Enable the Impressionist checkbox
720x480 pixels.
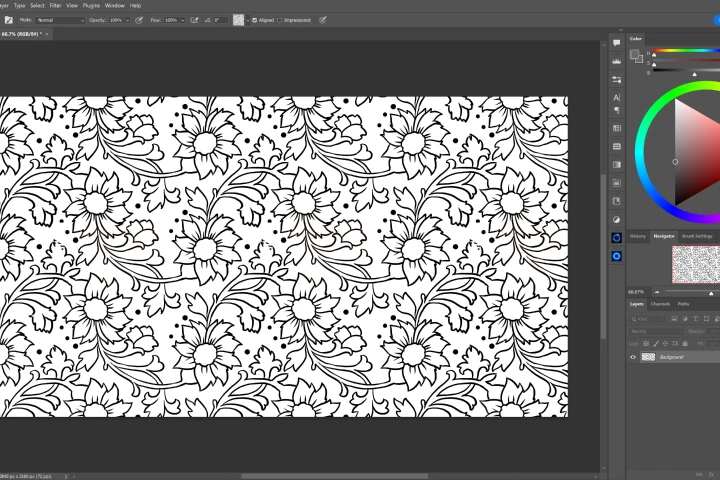click(279, 20)
